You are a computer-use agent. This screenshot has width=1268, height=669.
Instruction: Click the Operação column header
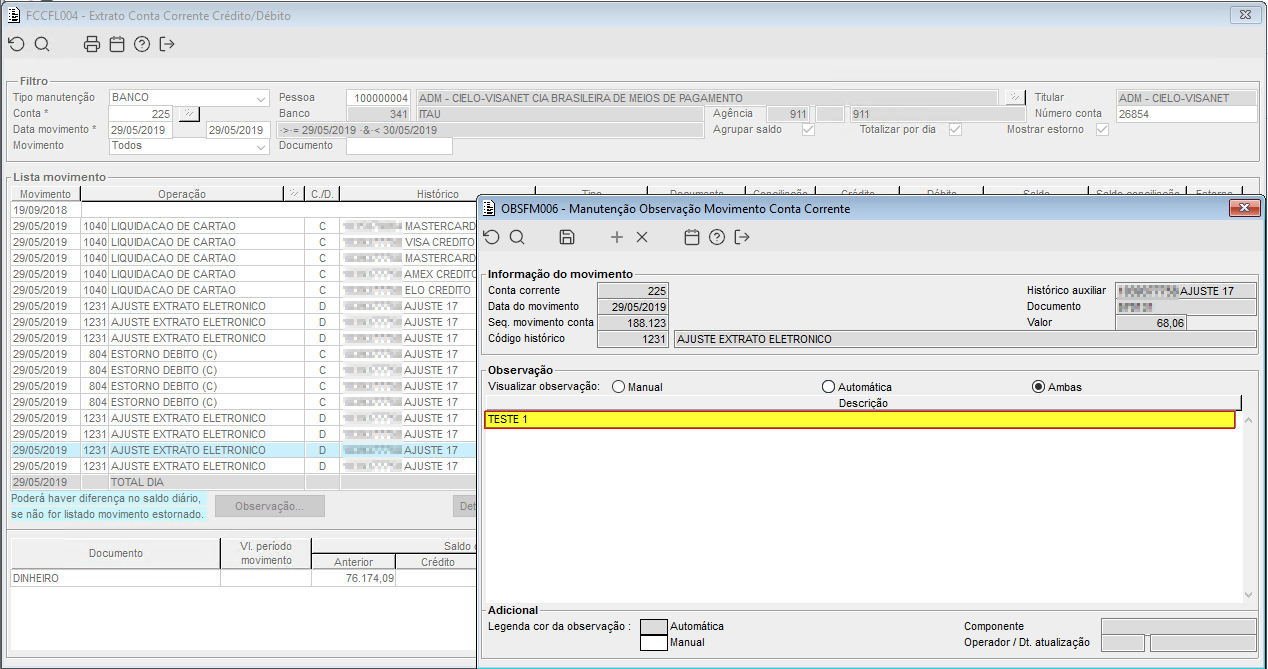click(181, 194)
